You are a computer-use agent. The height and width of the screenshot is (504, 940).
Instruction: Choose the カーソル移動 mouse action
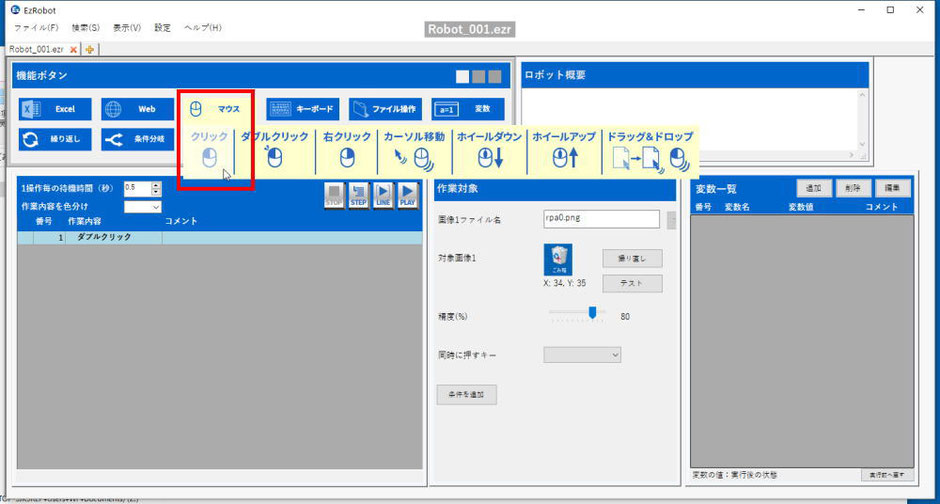(414, 150)
